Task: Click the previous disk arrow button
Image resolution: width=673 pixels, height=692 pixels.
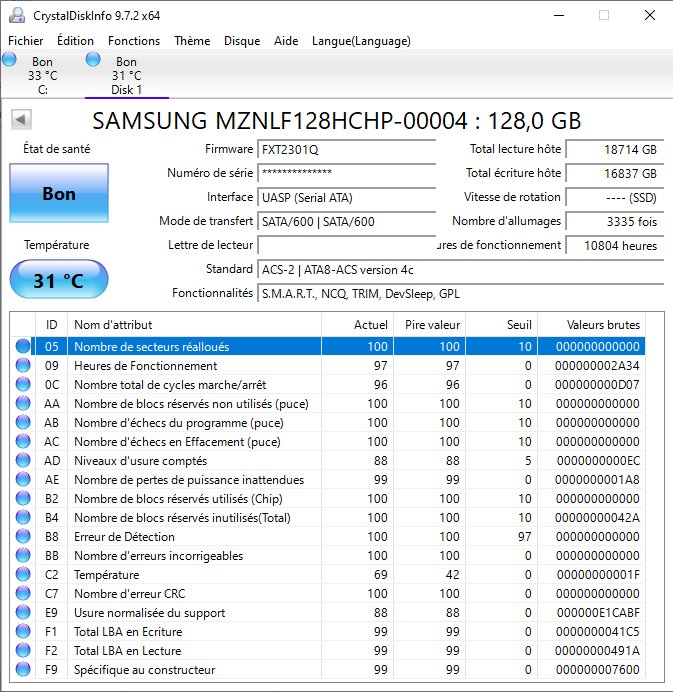Action: click(21, 120)
